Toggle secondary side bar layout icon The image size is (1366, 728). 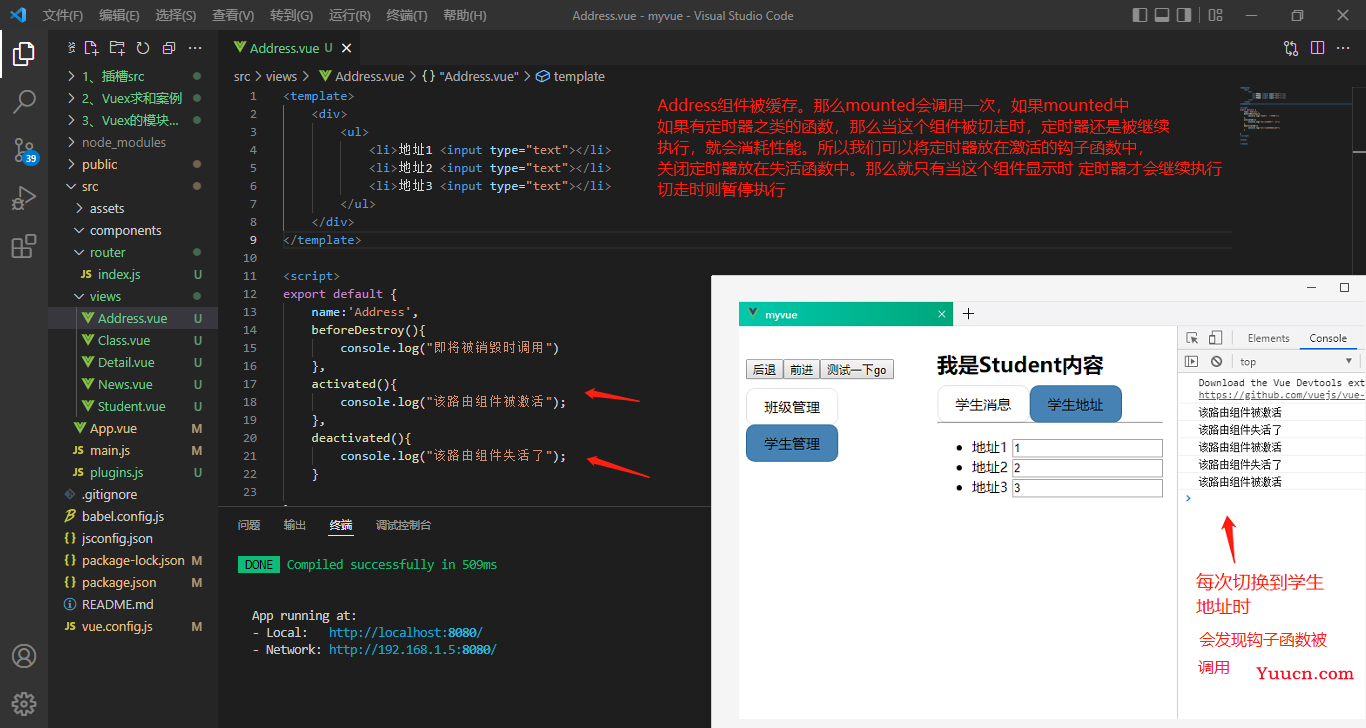(1184, 15)
